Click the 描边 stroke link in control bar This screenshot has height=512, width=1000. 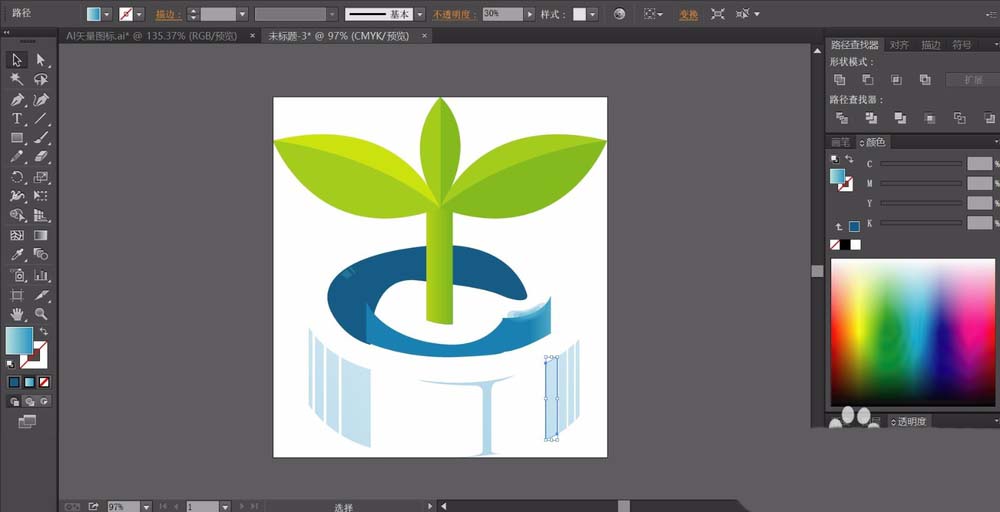(x=168, y=14)
